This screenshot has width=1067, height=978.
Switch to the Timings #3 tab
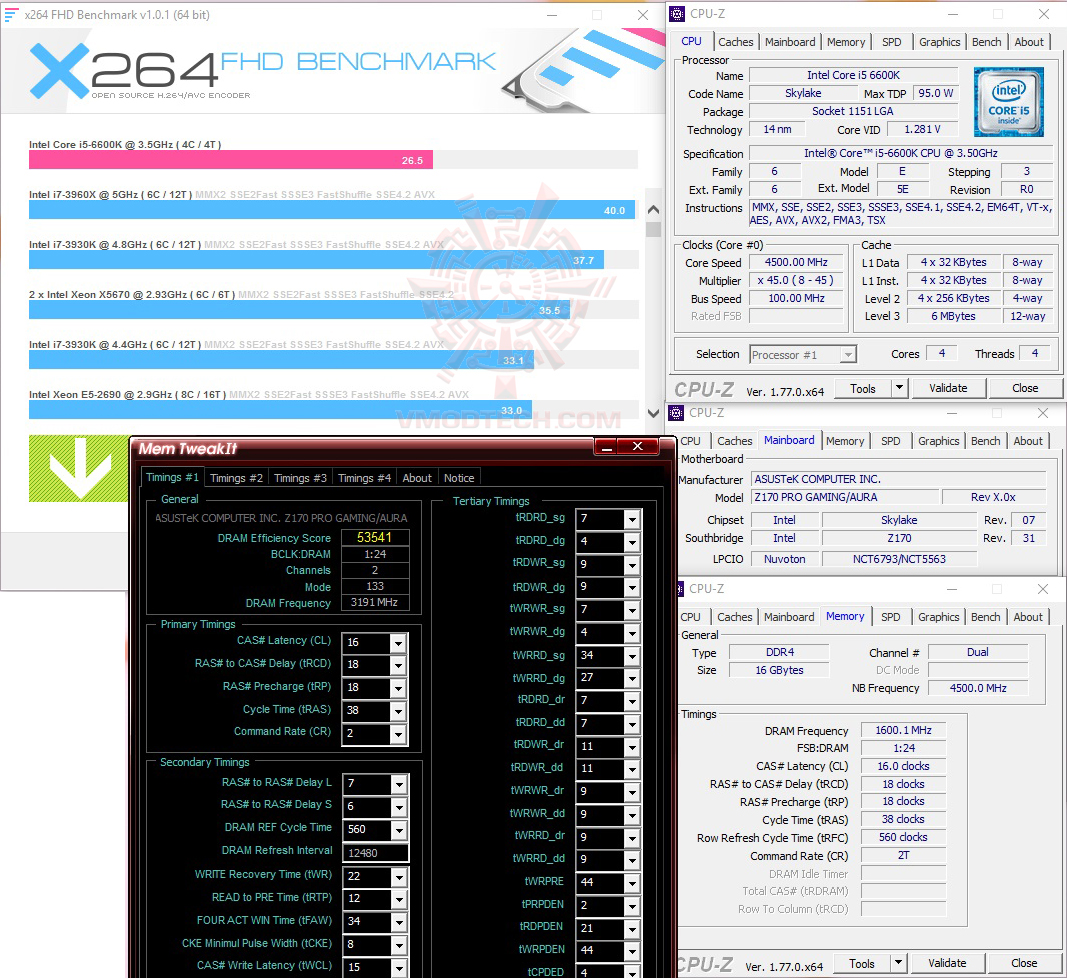300,477
